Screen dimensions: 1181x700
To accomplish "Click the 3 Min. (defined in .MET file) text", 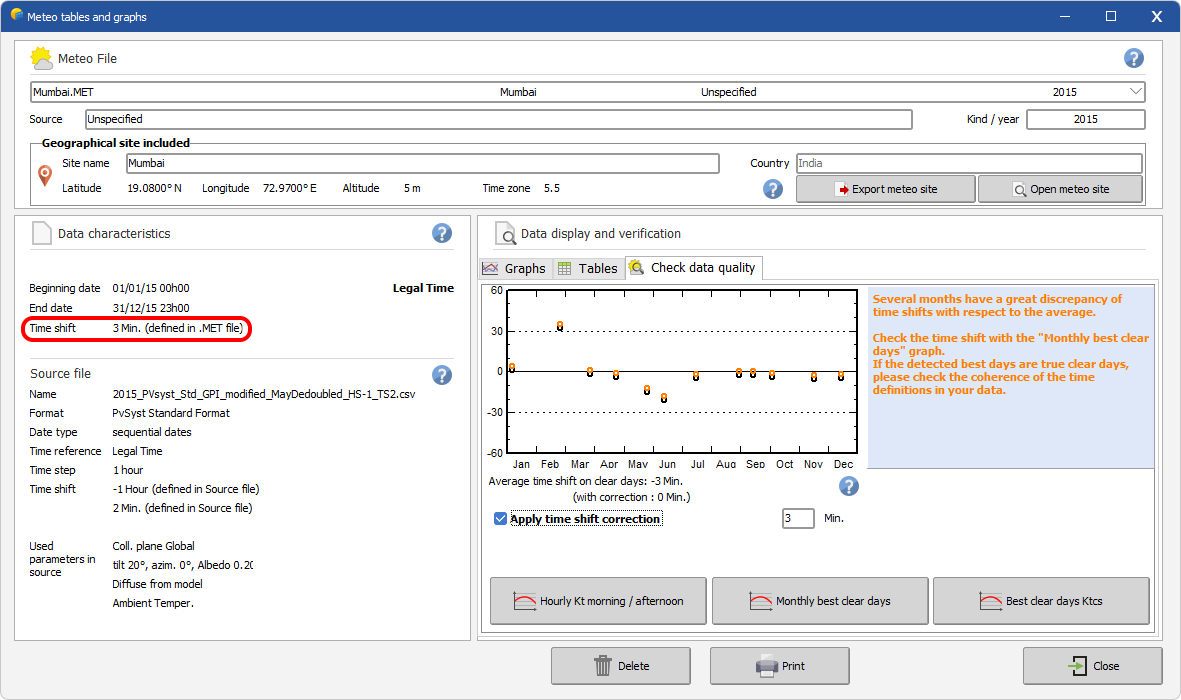I will pos(179,328).
